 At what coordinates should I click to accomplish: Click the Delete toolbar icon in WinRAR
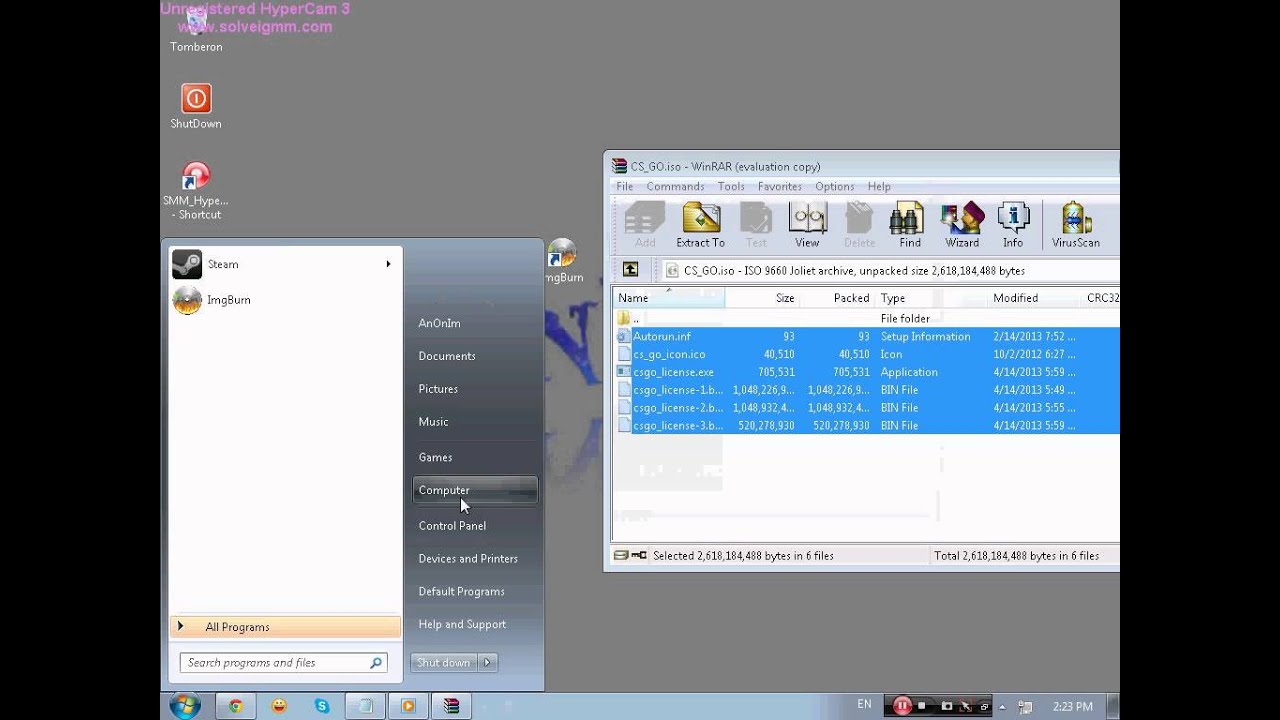point(859,225)
